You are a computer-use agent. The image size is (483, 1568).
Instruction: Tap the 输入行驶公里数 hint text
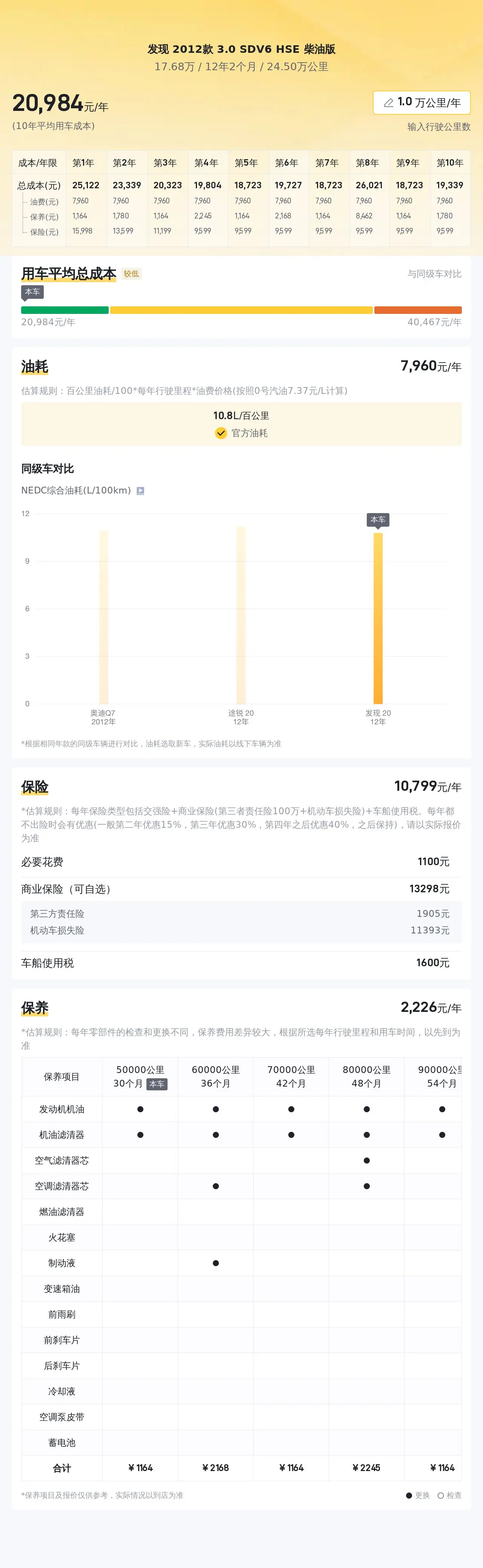coord(438,127)
